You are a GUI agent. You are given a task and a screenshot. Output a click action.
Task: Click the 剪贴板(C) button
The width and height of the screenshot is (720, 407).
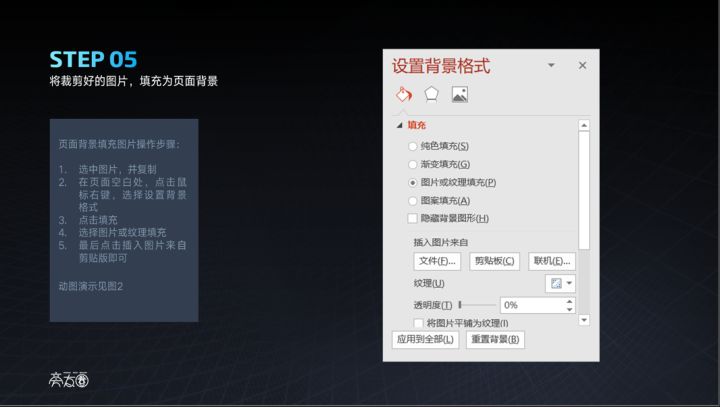(x=495, y=261)
